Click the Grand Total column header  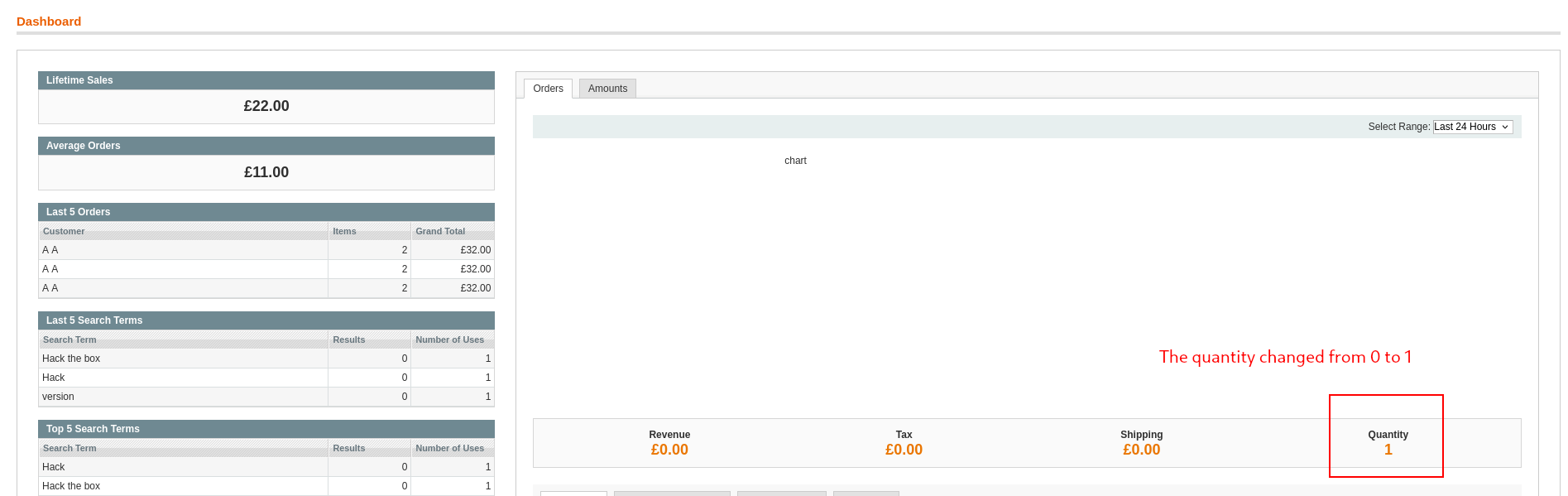point(440,231)
